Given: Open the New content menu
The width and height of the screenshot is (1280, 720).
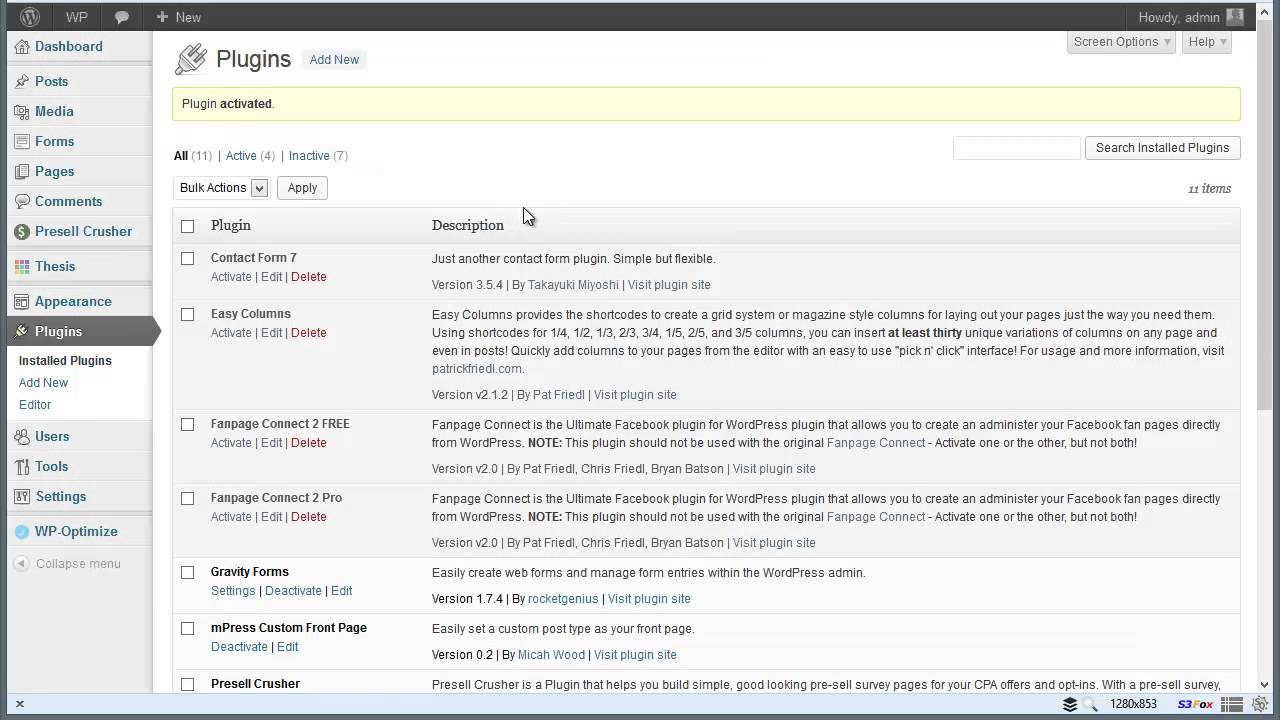Looking at the screenshot, I should coord(178,17).
